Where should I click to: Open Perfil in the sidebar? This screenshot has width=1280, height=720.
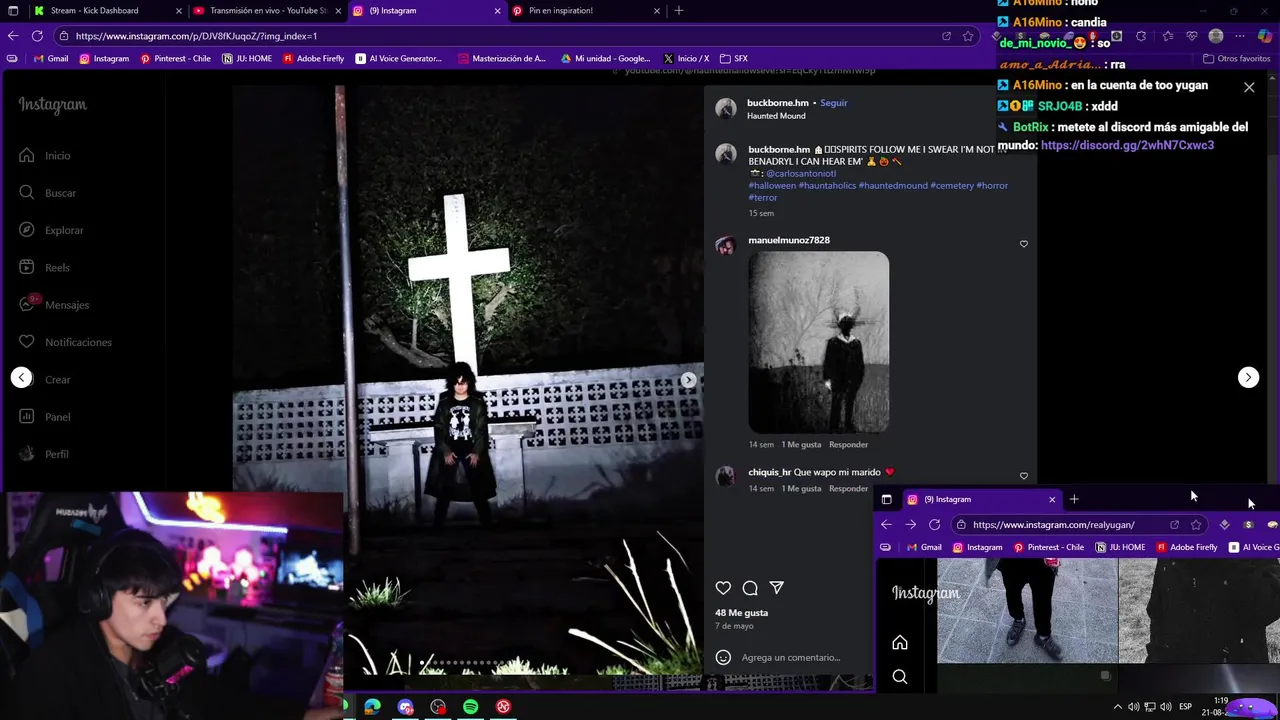[x=45, y=454]
